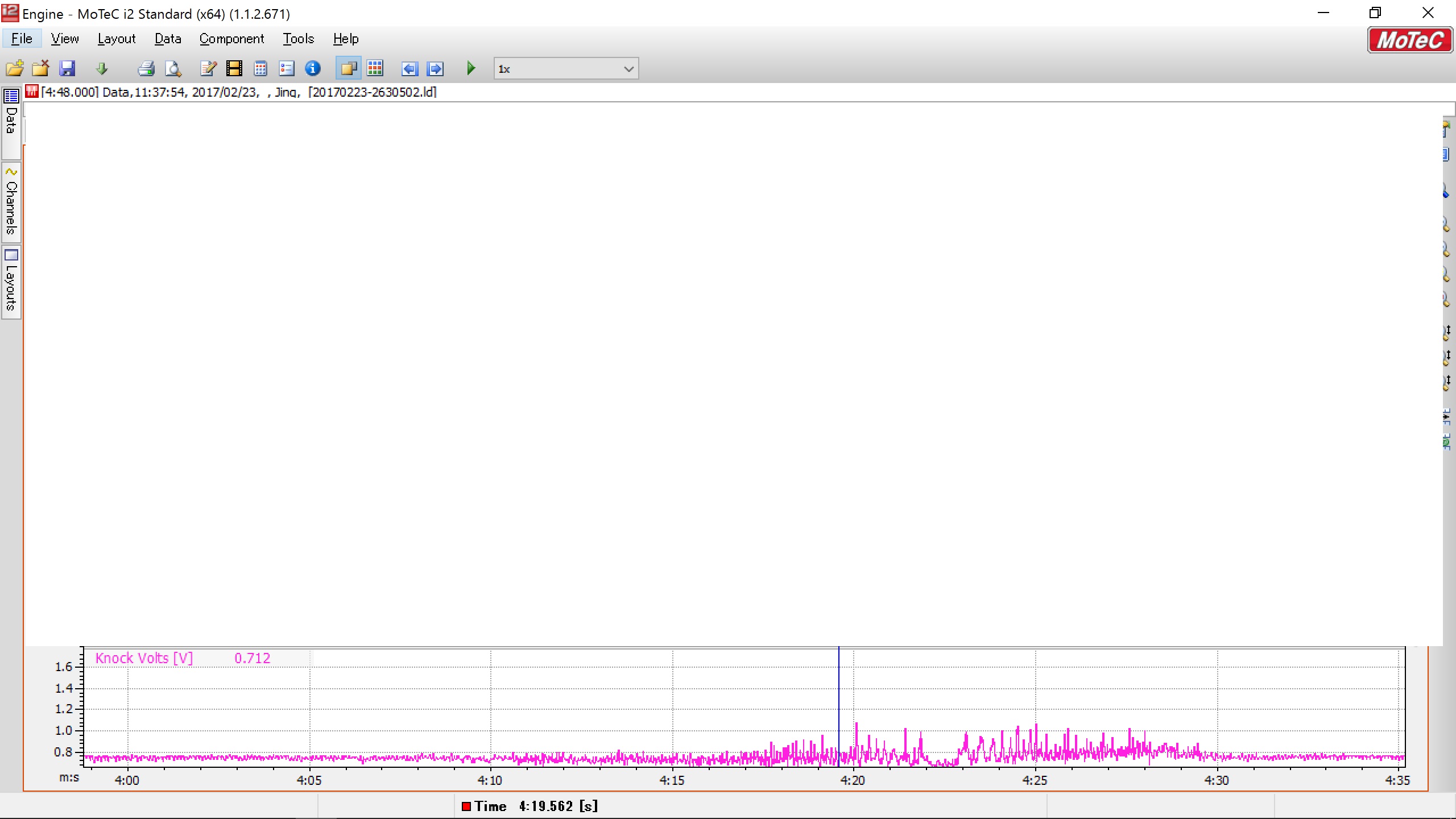Click the previous blue left arrow button
This screenshot has height=819, width=1456.
click(x=409, y=69)
